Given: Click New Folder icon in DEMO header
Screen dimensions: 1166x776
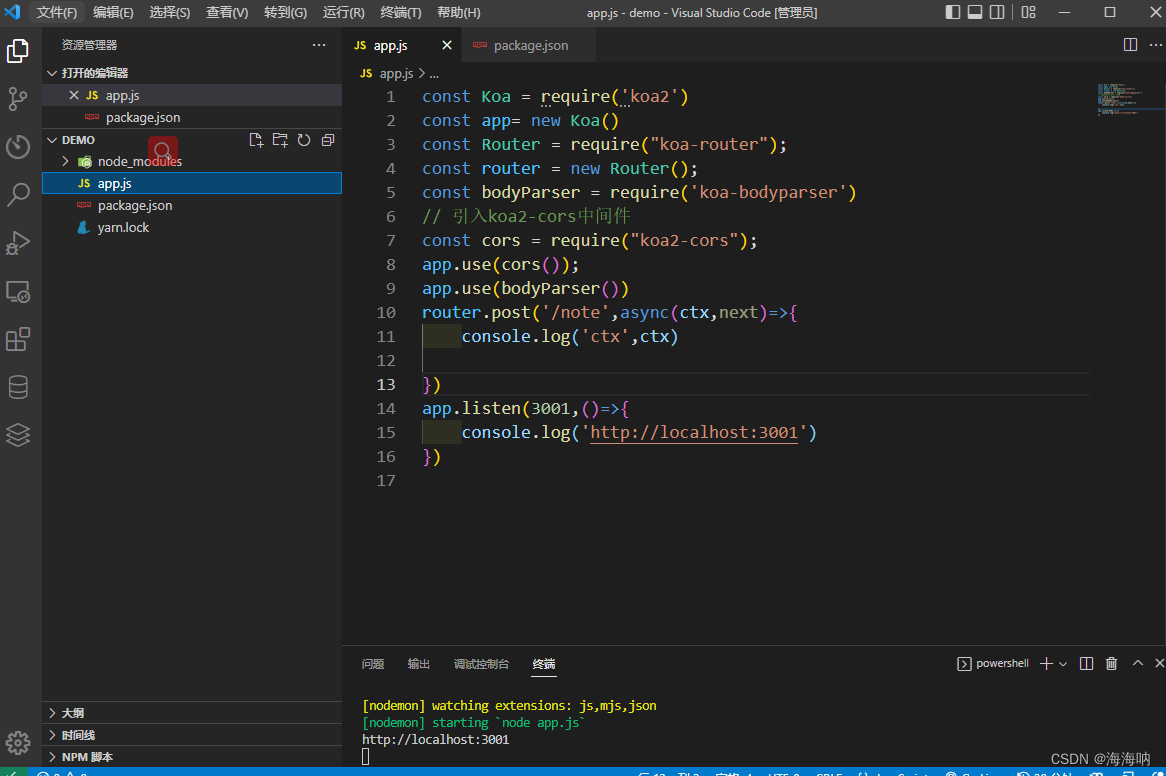Looking at the screenshot, I should point(280,140).
